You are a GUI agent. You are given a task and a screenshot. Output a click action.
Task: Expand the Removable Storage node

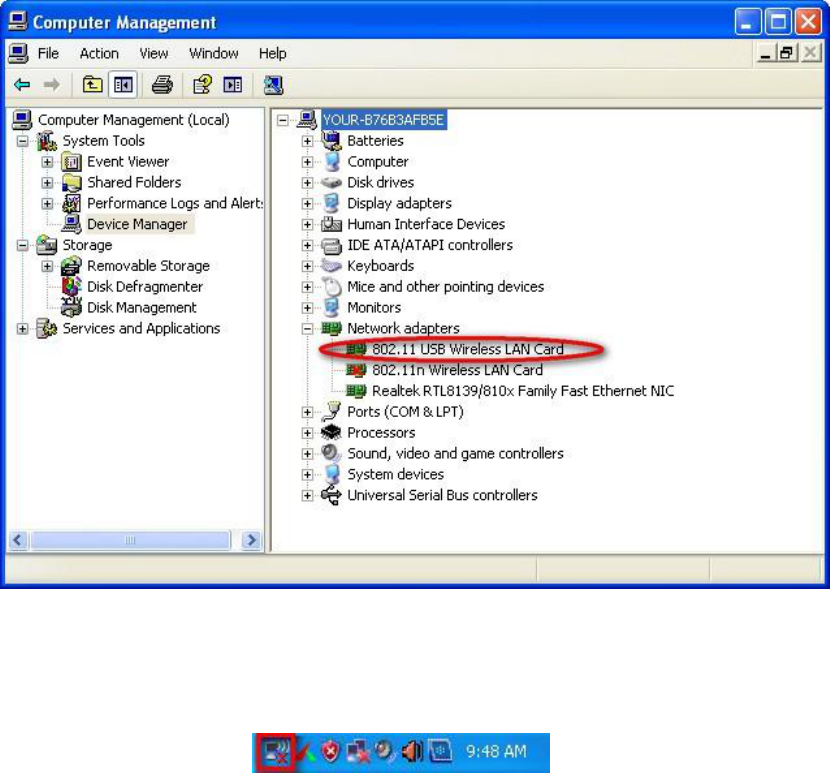point(47,266)
